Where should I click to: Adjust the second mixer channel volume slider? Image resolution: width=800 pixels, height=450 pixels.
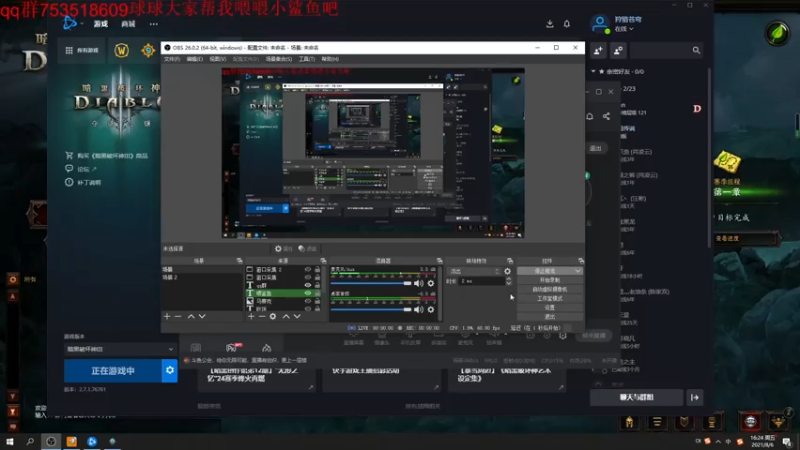pyautogui.click(x=371, y=309)
